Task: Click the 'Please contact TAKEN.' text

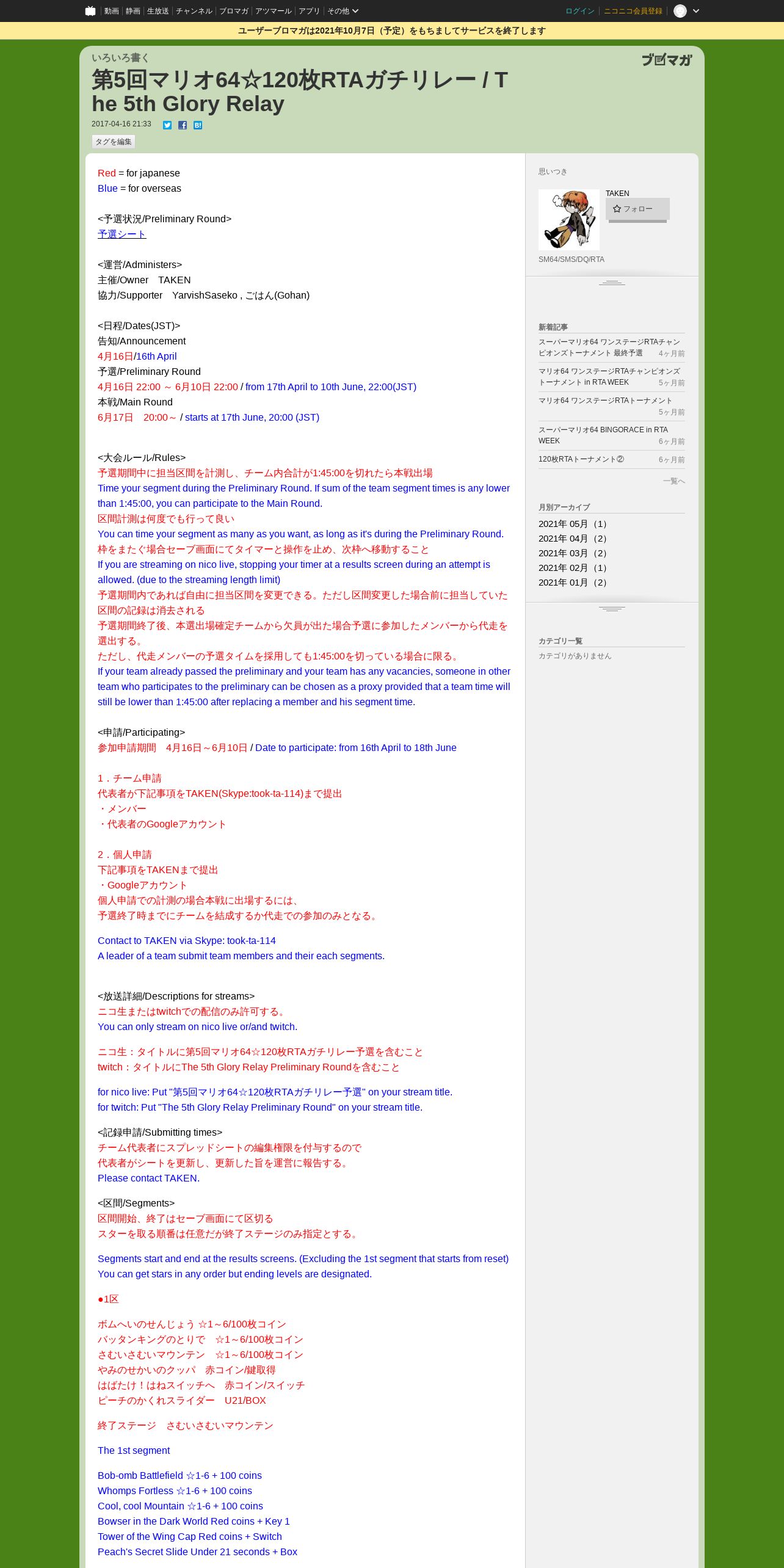Action: coord(148,1178)
